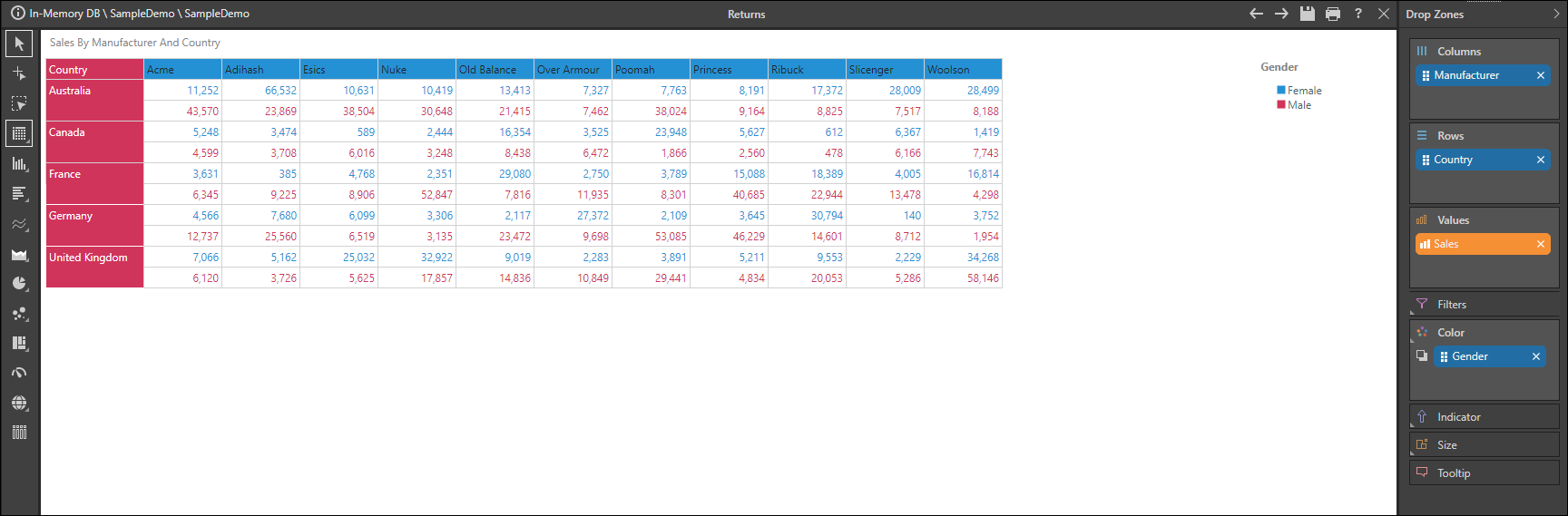Expand the Size drop zone
Viewport: 1568px width, 516px height.
coord(1484,445)
